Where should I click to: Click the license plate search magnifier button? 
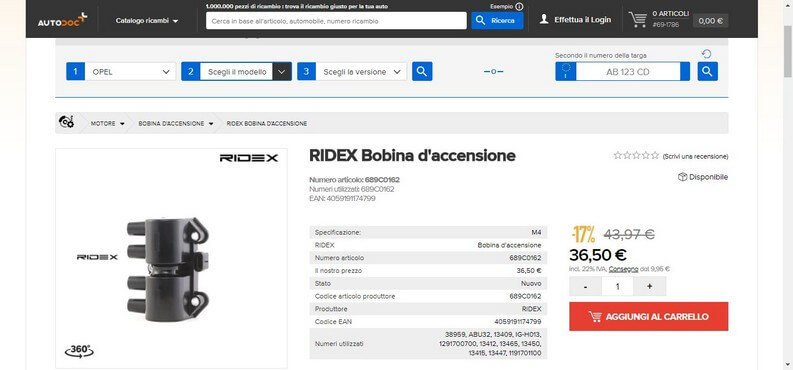(708, 72)
